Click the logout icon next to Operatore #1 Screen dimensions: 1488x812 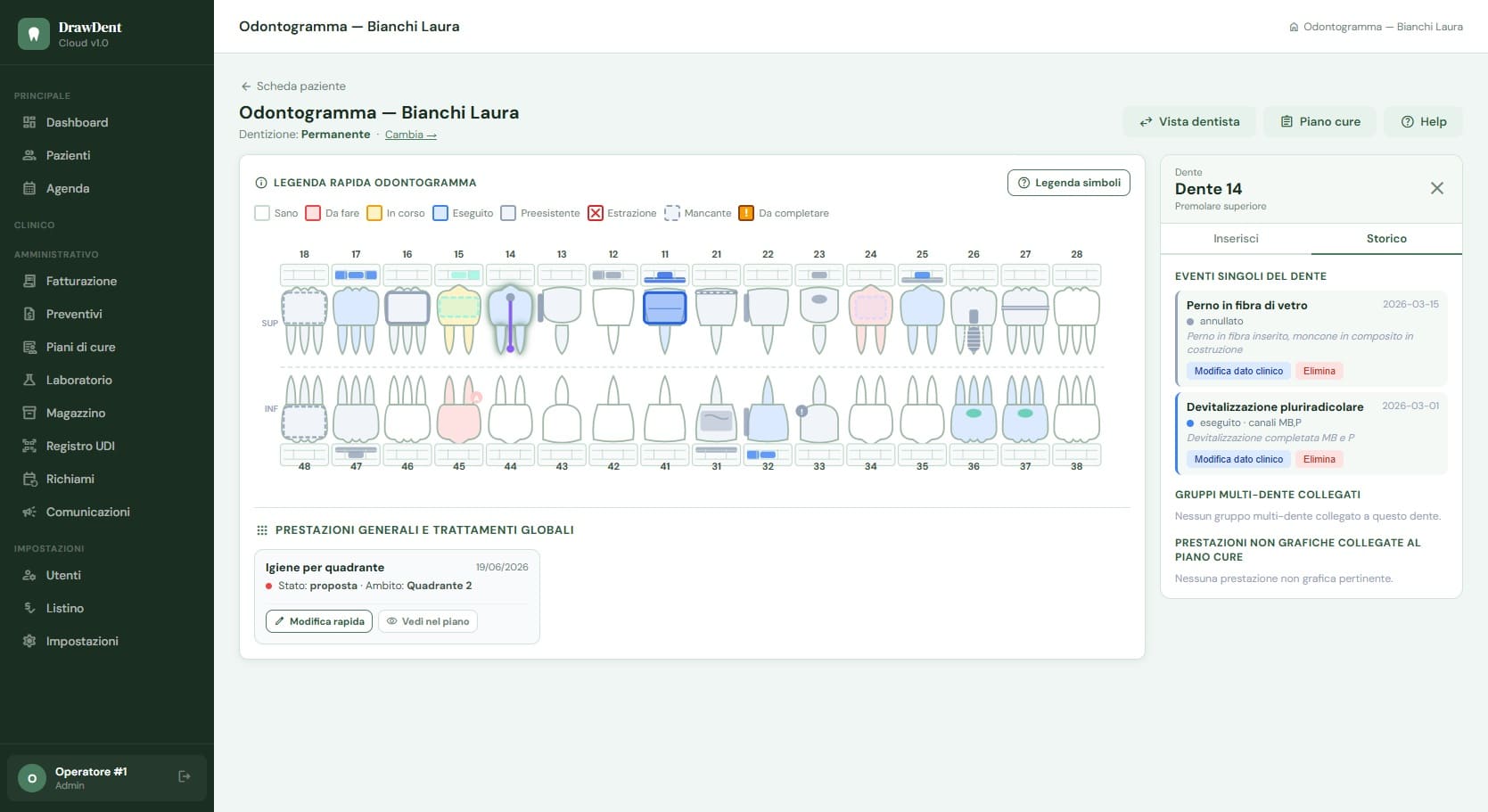pos(185,776)
